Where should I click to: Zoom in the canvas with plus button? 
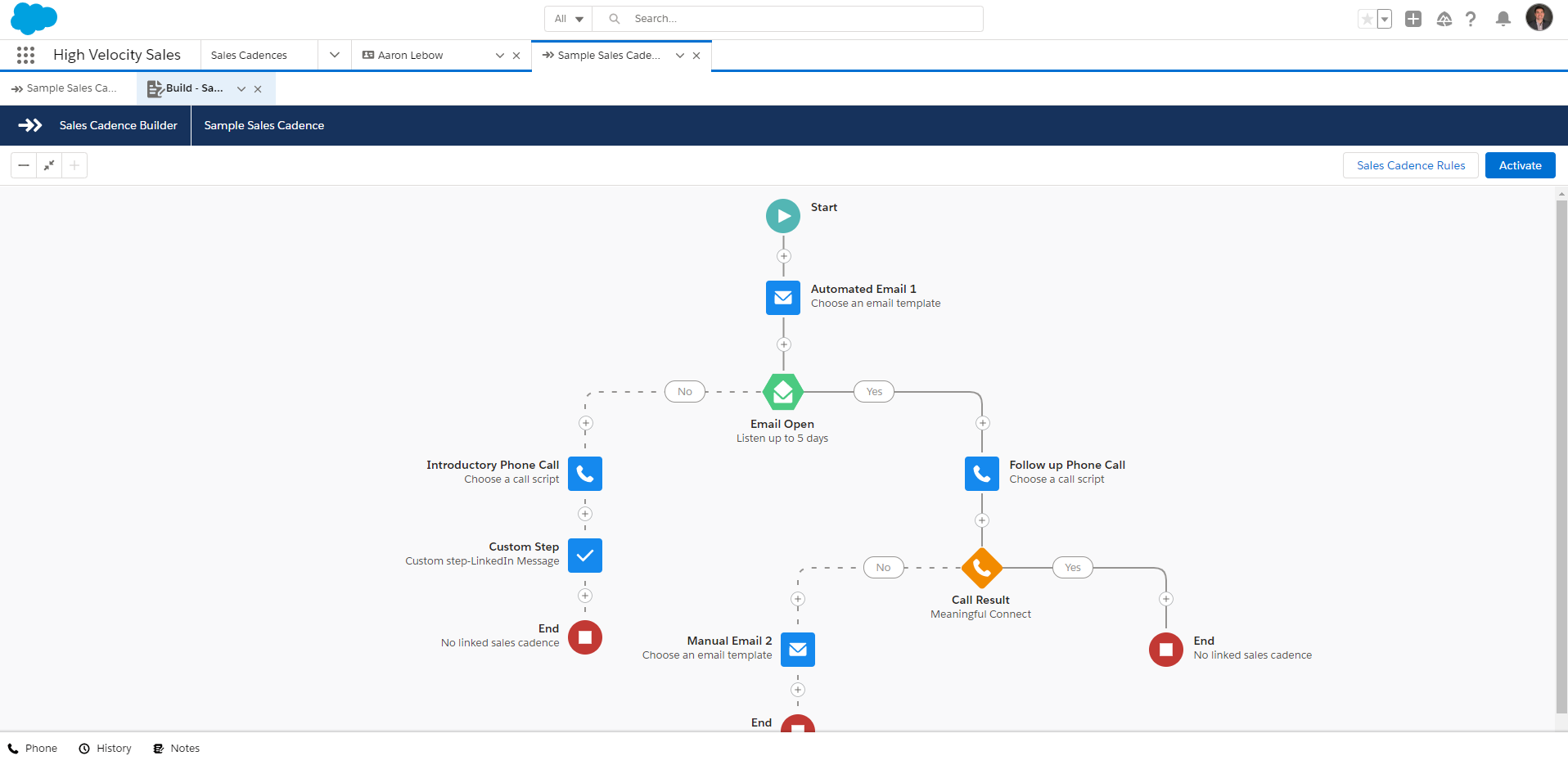click(74, 165)
